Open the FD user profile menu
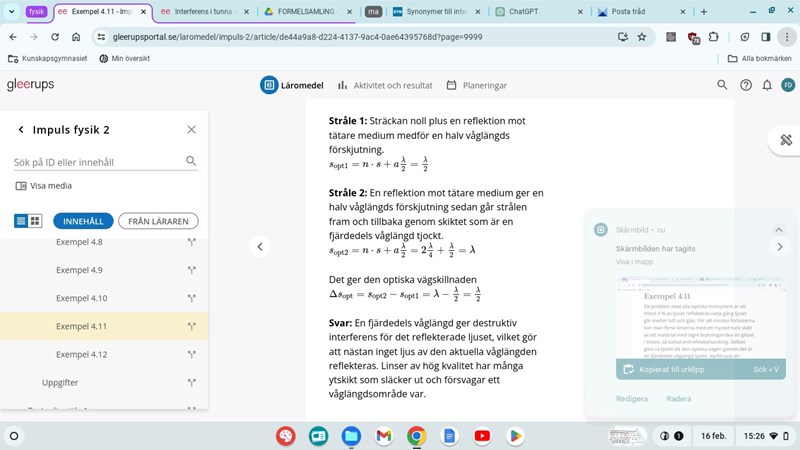Image resolution: width=800 pixels, height=450 pixels. (x=788, y=85)
